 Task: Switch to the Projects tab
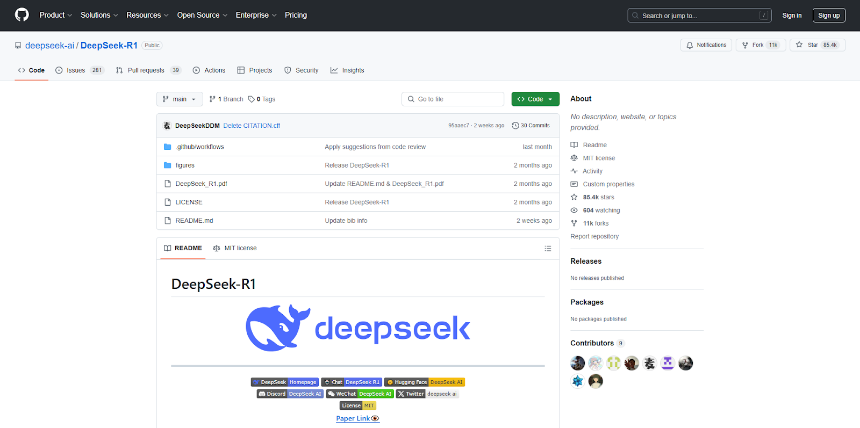point(254,70)
